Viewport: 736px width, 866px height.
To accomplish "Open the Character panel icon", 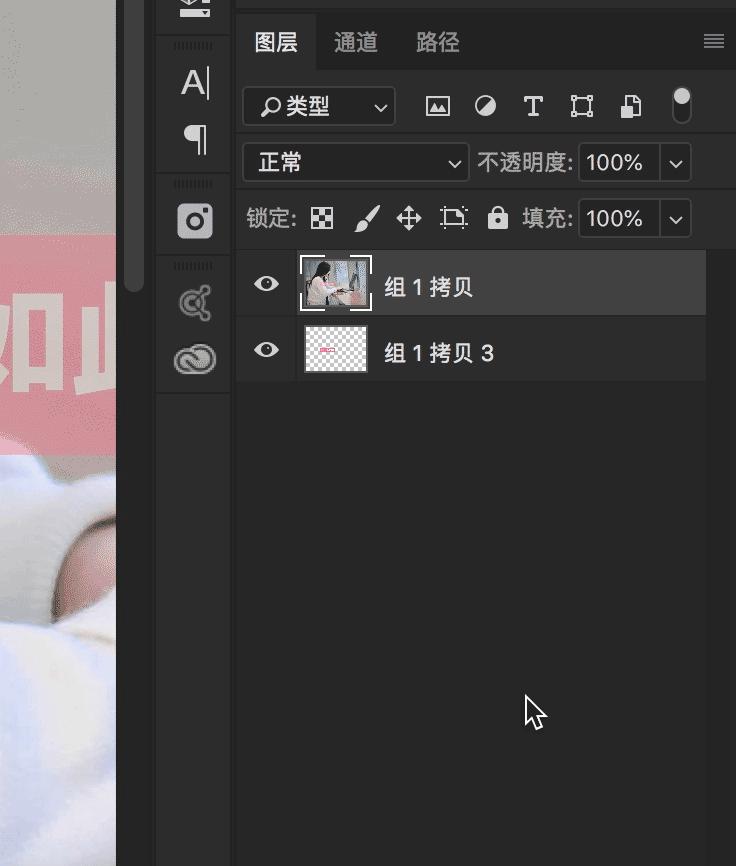I will click(195, 83).
